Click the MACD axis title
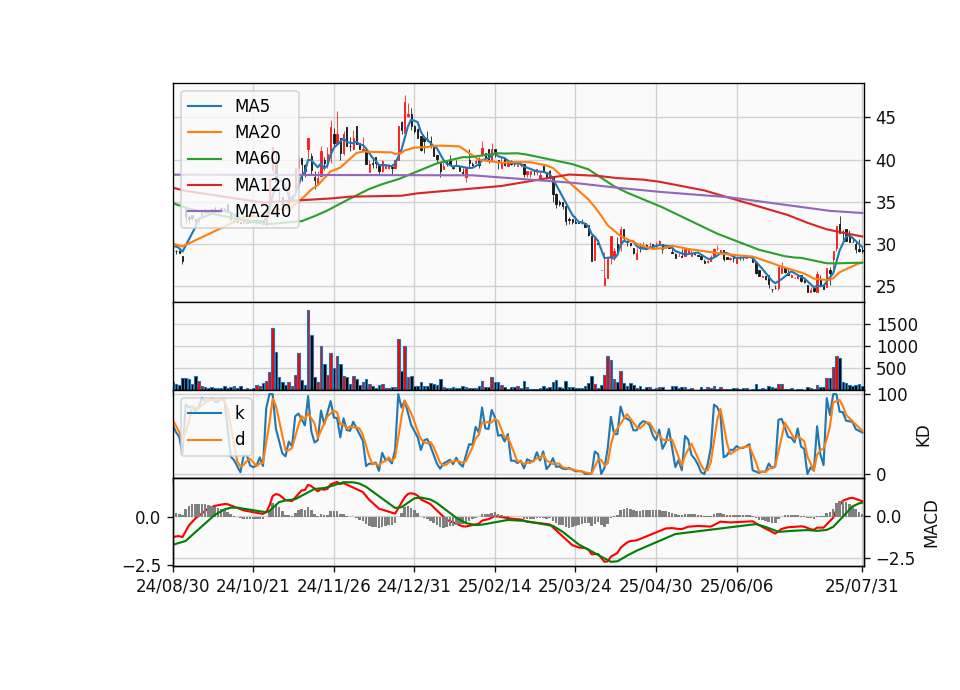Viewport: 960px width, 690px height. (931, 524)
